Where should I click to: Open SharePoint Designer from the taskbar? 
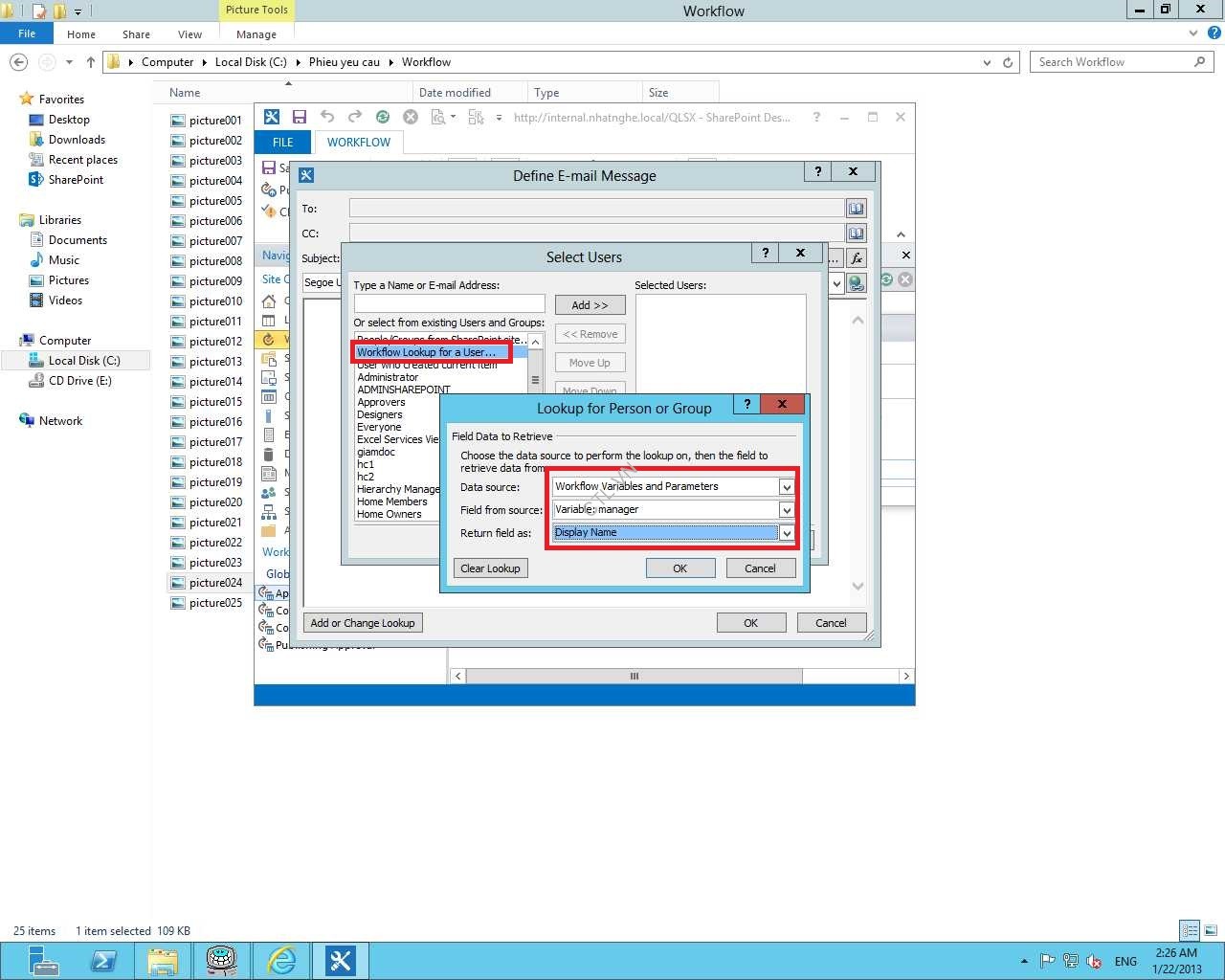(340, 960)
